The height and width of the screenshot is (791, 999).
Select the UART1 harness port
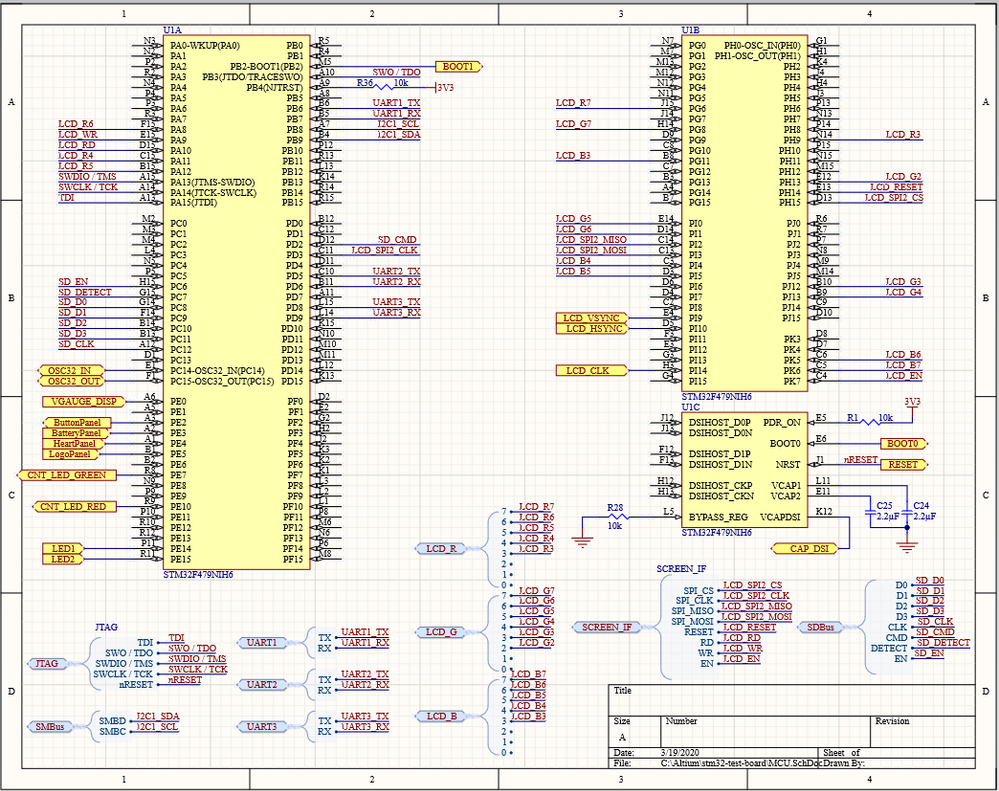tap(262, 643)
